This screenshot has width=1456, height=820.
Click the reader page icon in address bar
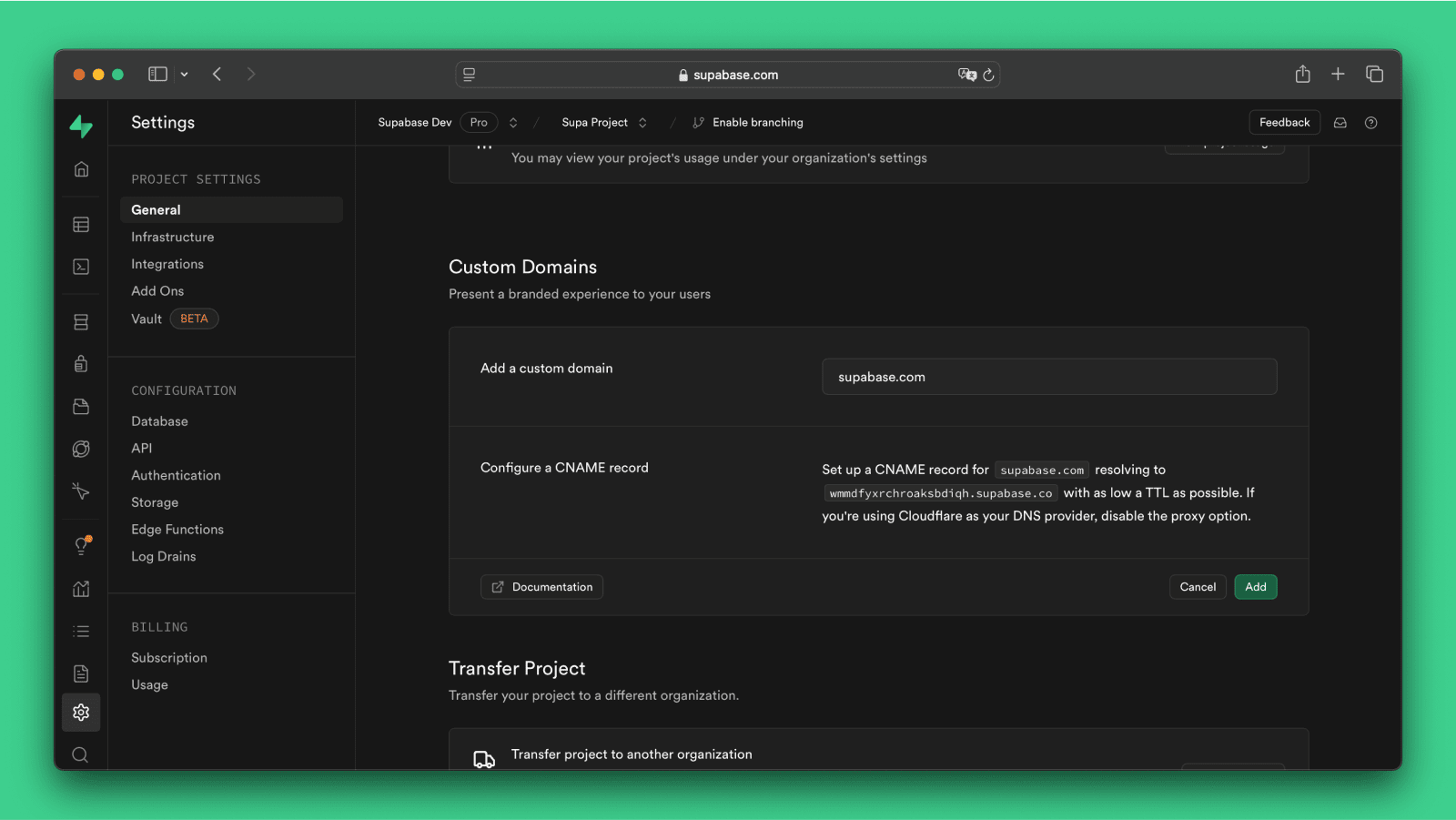(x=470, y=75)
